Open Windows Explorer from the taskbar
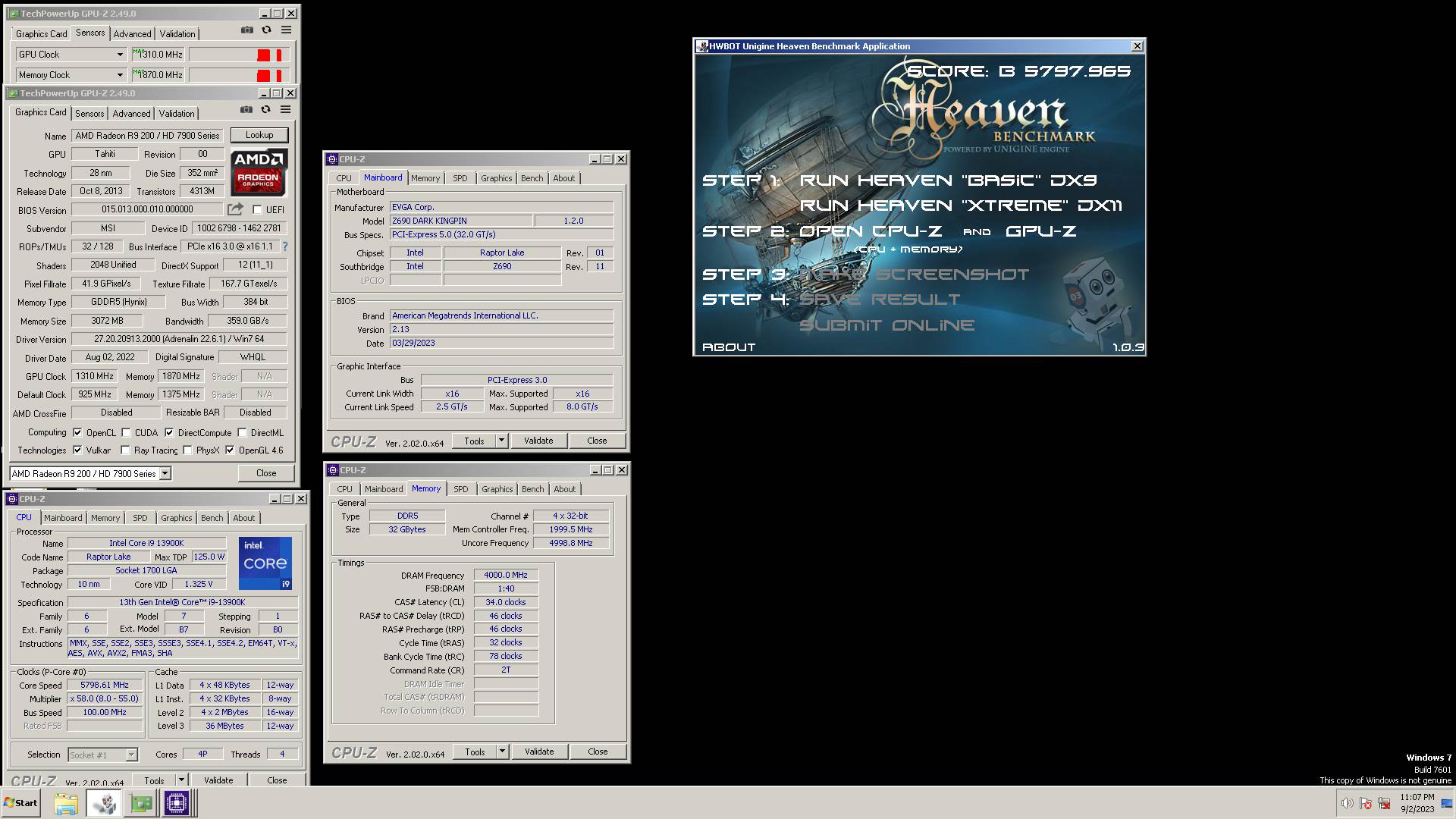 click(x=66, y=803)
